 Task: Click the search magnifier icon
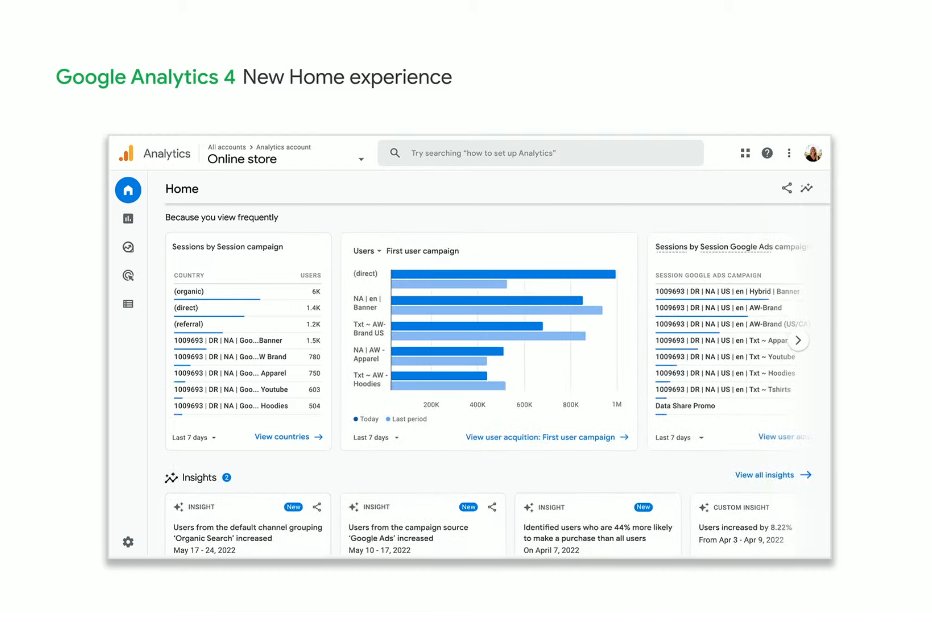click(x=395, y=153)
